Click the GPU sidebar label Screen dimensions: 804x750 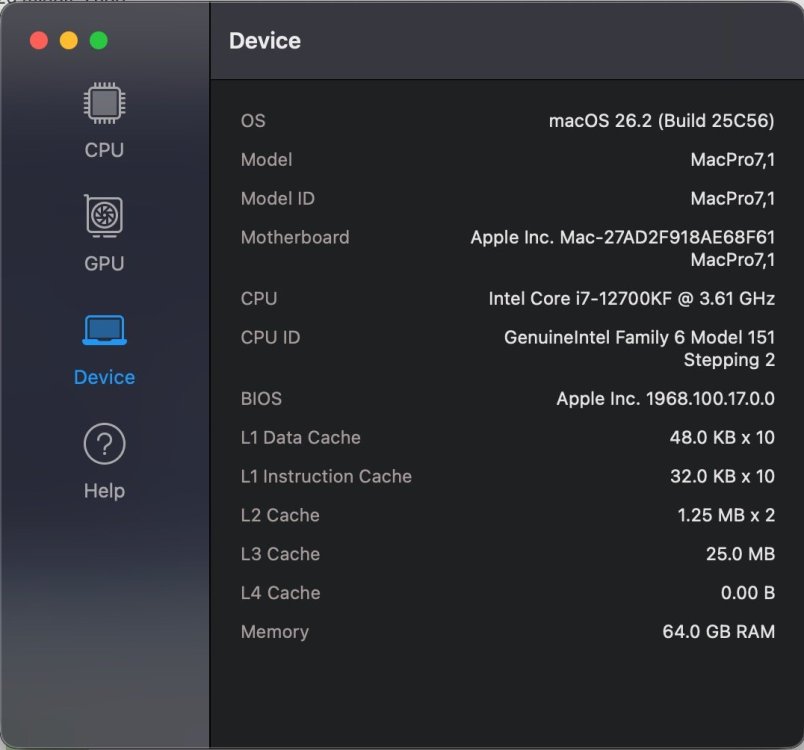(104, 263)
